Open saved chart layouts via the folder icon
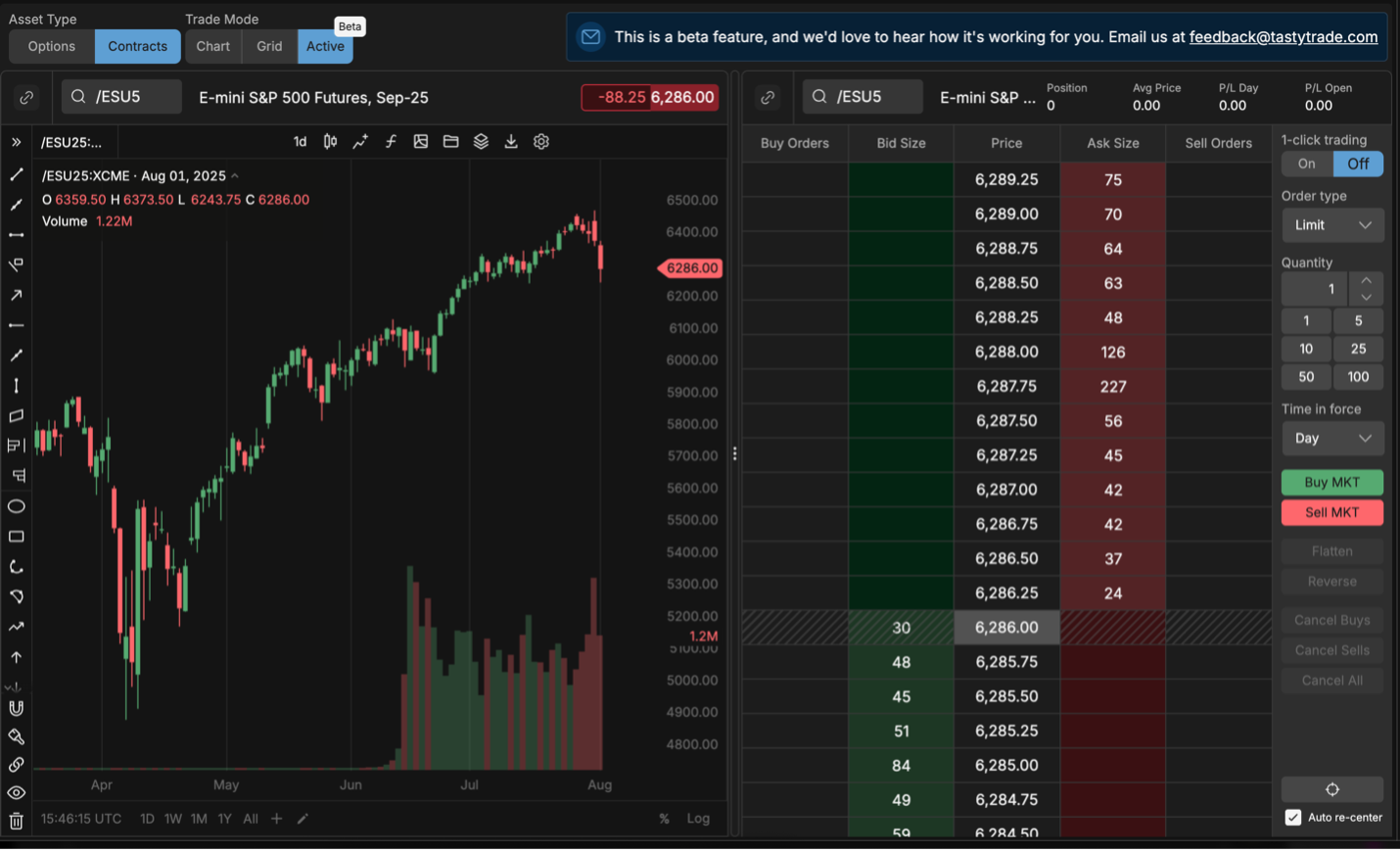 450,141
